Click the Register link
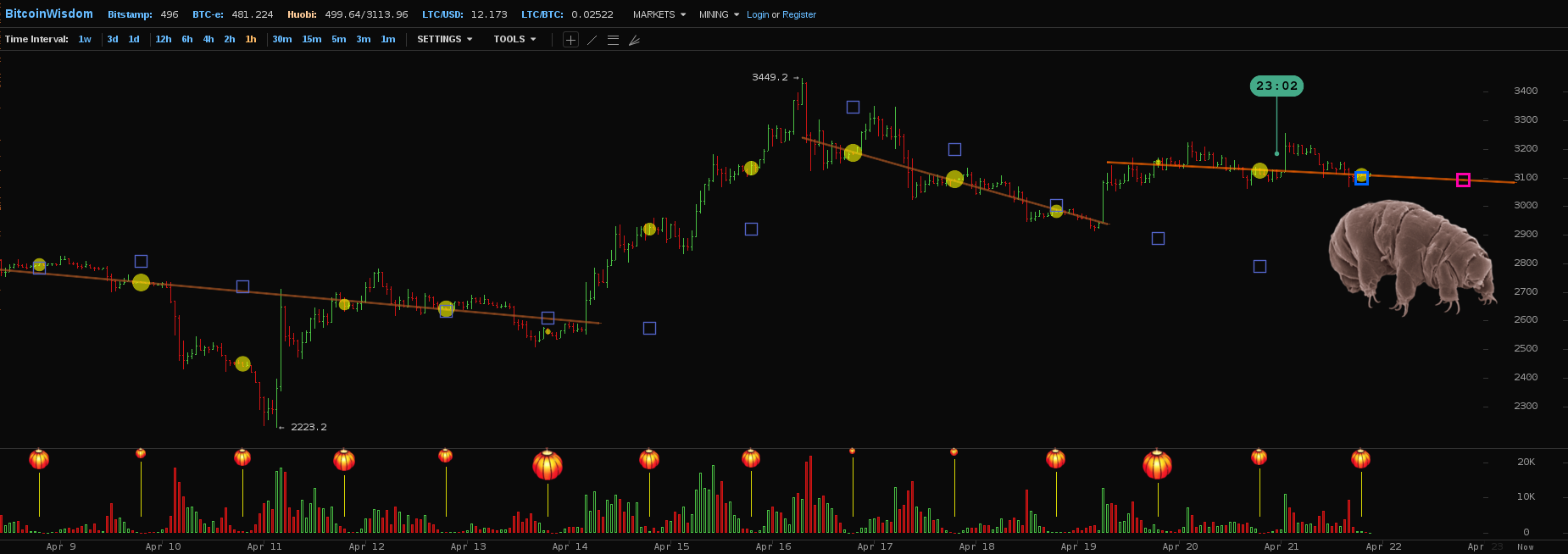This screenshot has width=1568, height=554. coord(799,14)
